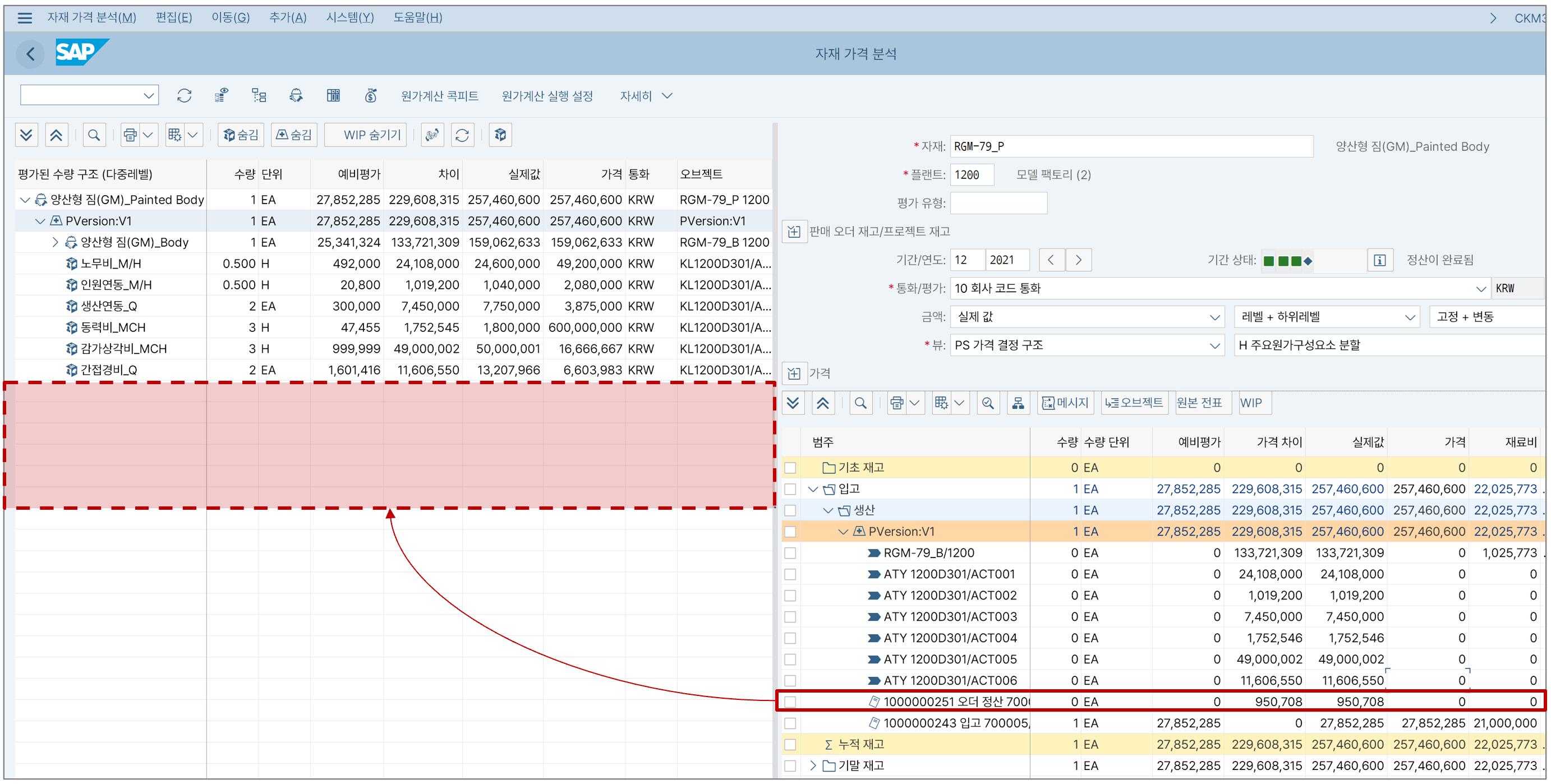The height and width of the screenshot is (784, 1551).
Task: Open the 시스템(Y) menu
Action: 350,17
